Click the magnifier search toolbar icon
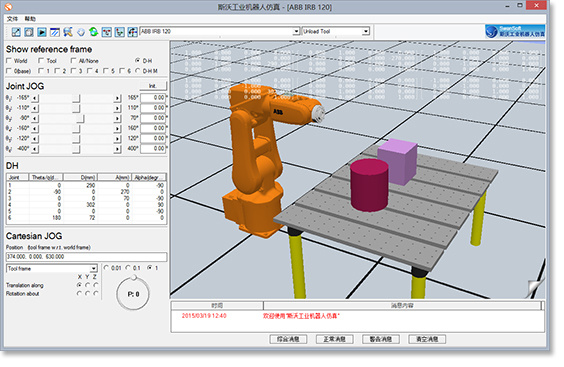Viewport: 564px width, 367px height. tap(68, 32)
